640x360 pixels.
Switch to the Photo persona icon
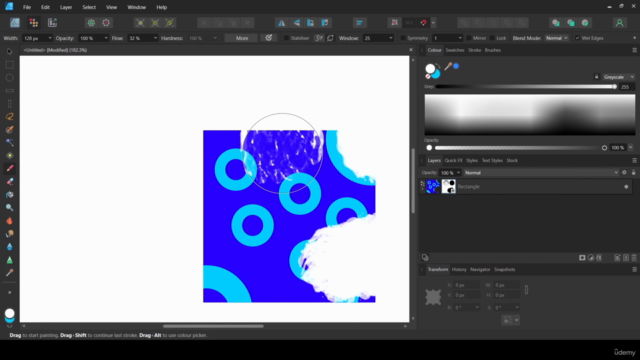point(15,23)
